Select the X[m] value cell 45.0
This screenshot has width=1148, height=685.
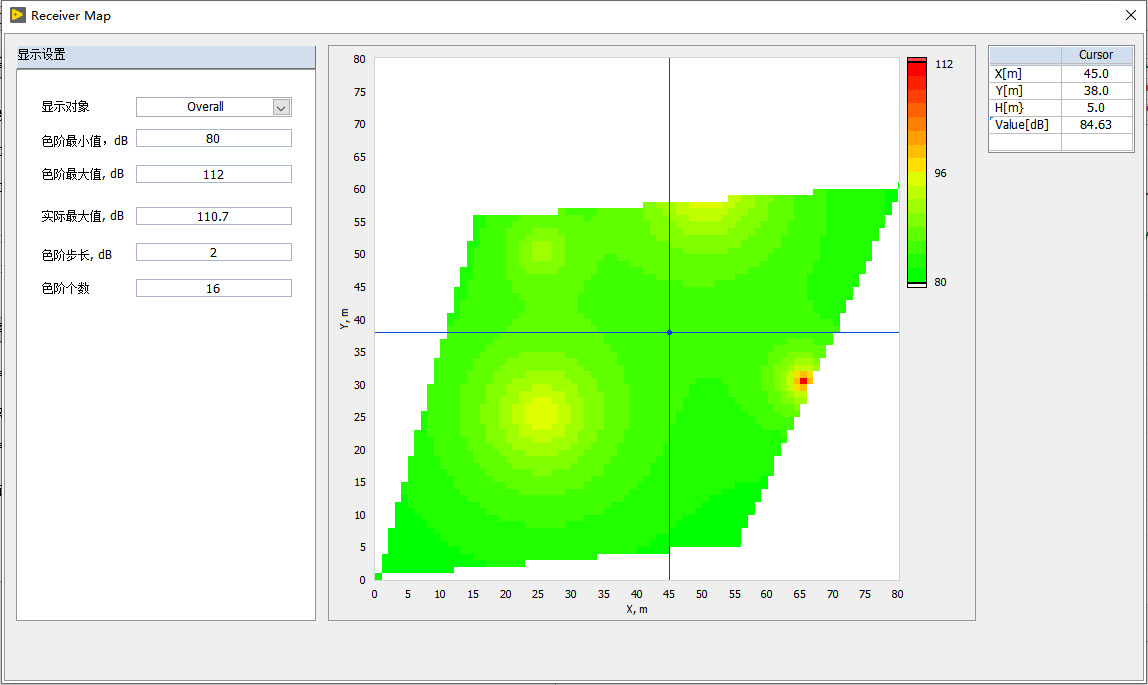point(1096,74)
